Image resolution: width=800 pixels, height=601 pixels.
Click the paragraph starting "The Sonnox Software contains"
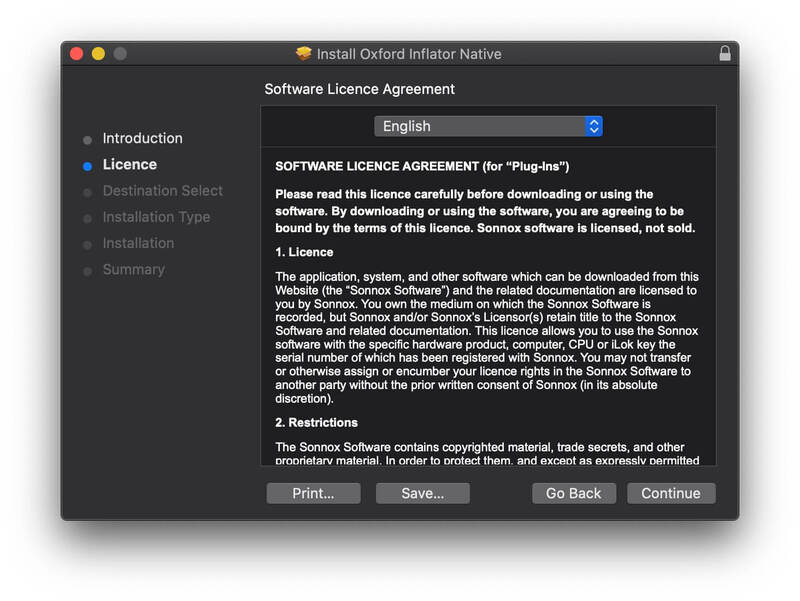487,453
